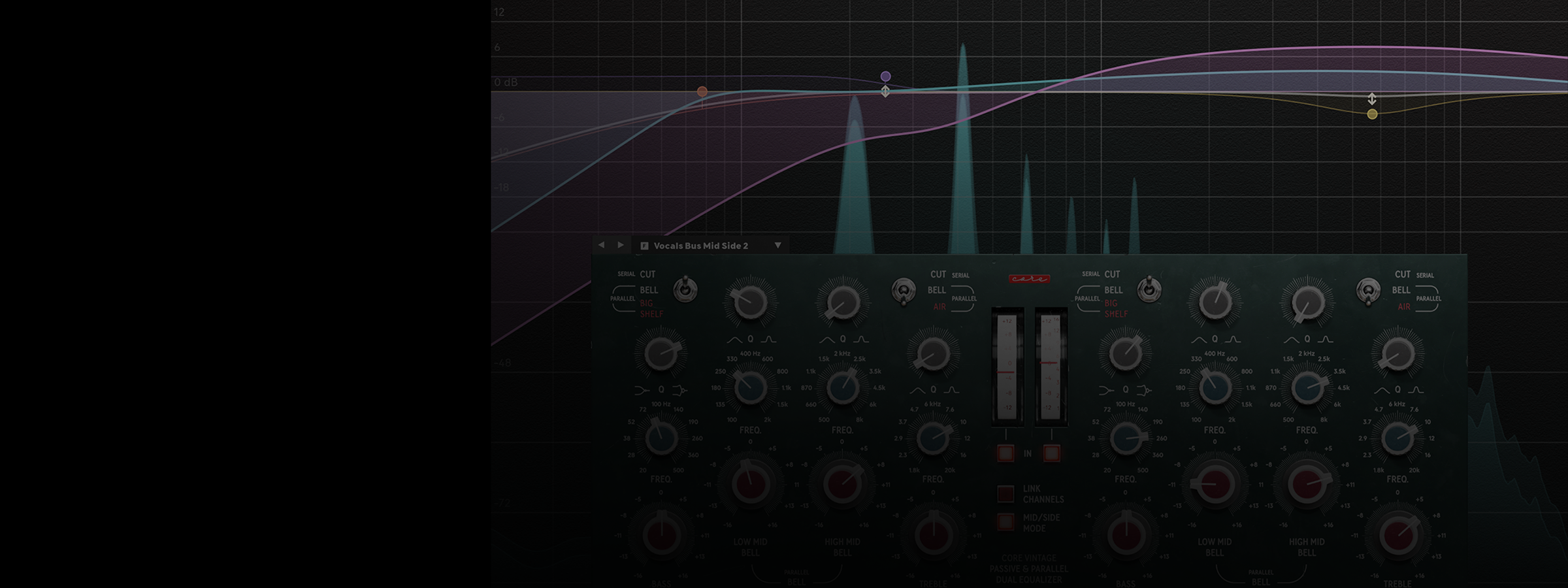Image resolution: width=1568 pixels, height=588 pixels.
Task: Click the left channel High Mid frequency knob
Action: [x=842, y=388]
